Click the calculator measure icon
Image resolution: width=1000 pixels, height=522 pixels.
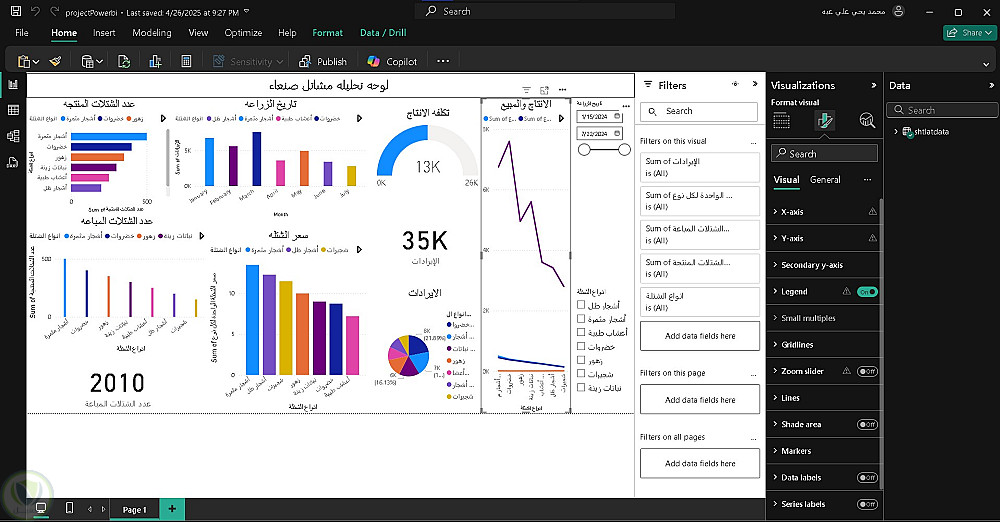pyautogui.click(x=186, y=61)
